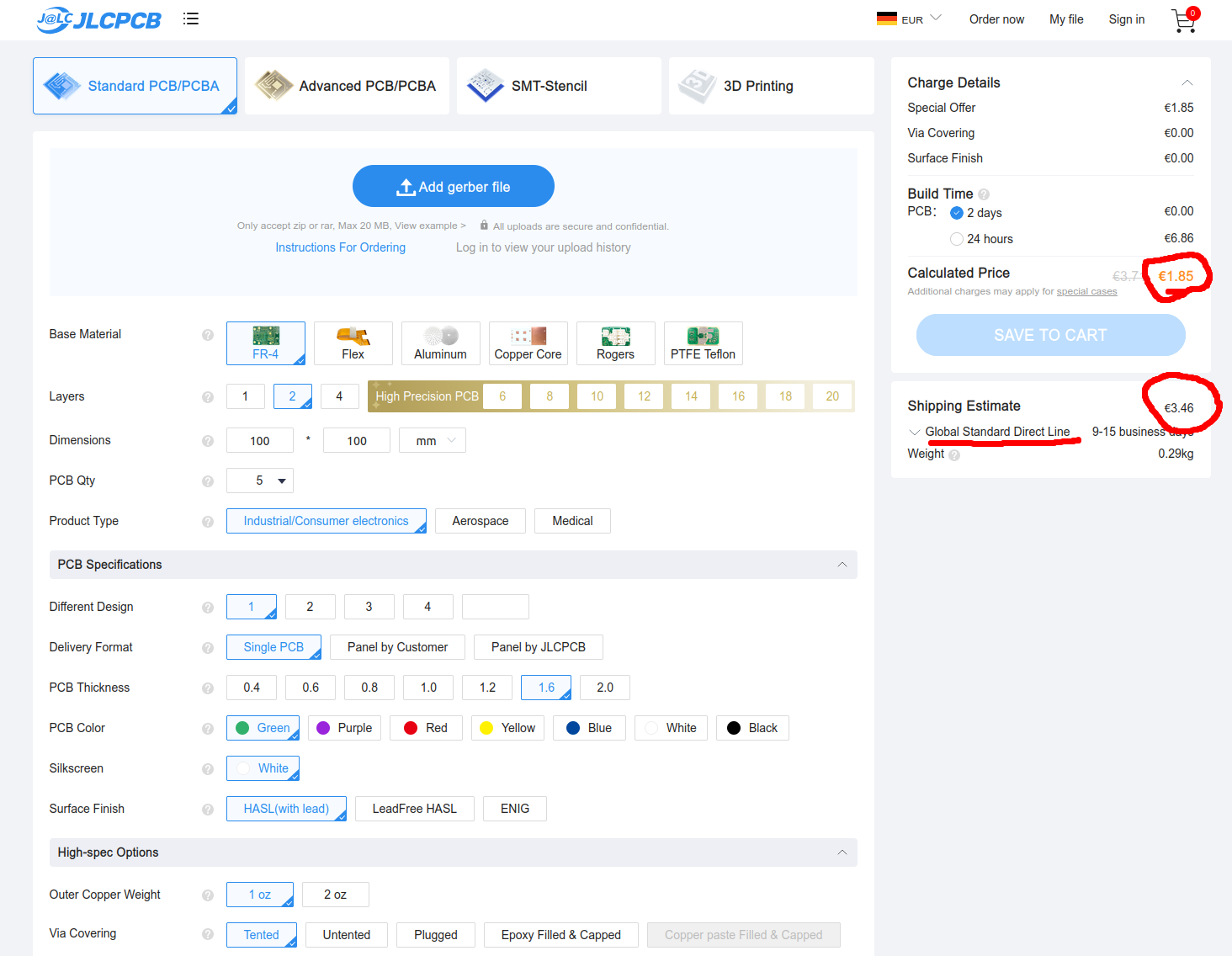Open the PCB Qty dropdown
The width and height of the screenshot is (1232, 956).
click(x=260, y=481)
